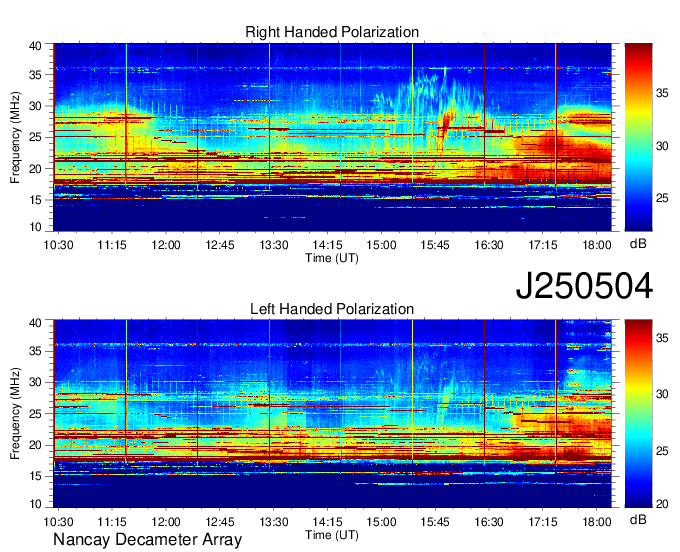Click the 35 MHz frequency tick of Right Handed plot
The height and width of the screenshot is (552, 680).
[x=35, y=75]
